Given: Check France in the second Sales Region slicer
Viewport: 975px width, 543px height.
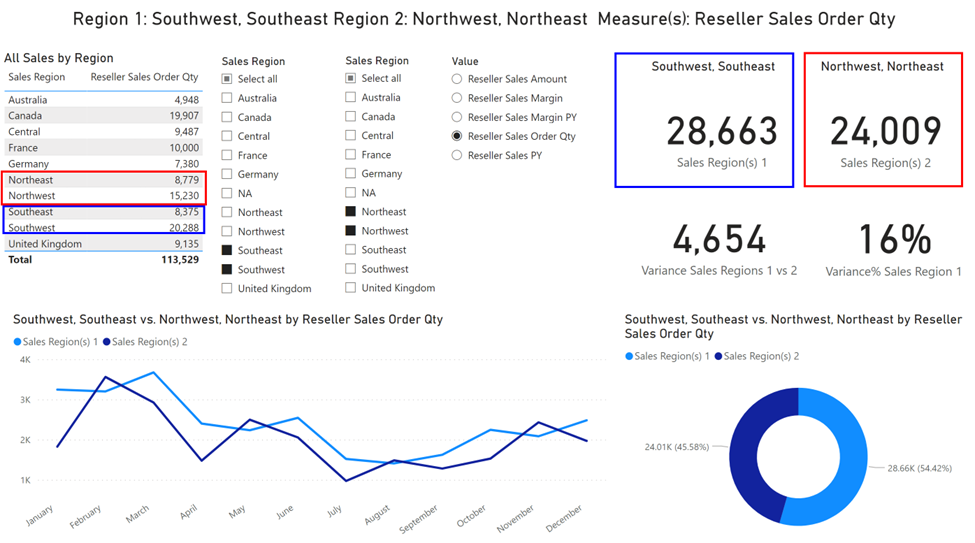Looking at the screenshot, I should 351,154.
